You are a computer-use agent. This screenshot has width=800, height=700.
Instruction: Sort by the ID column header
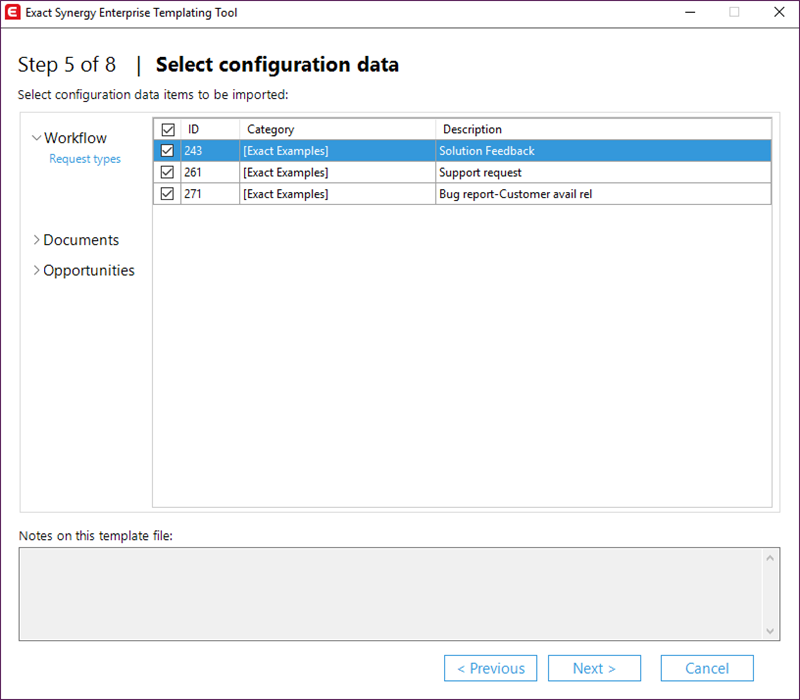coord(210,129)
